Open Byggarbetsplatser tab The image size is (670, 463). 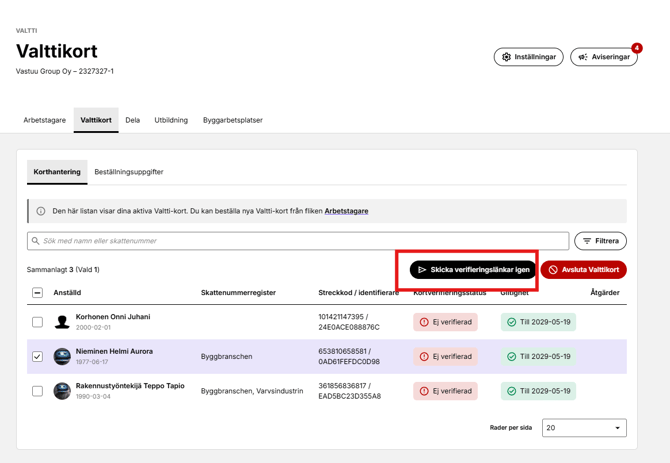232,120
